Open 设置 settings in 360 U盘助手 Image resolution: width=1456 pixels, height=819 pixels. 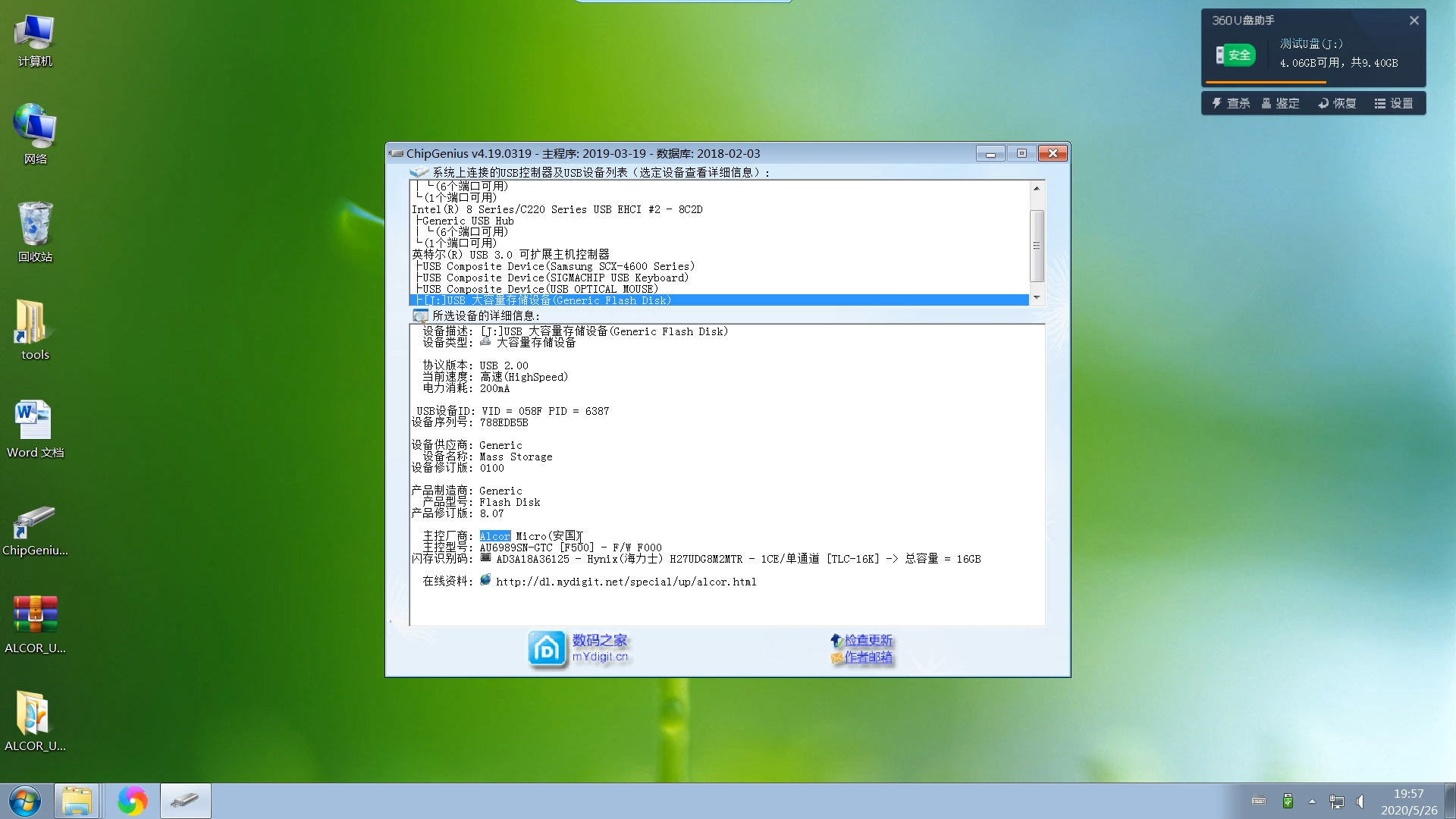pos(1394,103)
